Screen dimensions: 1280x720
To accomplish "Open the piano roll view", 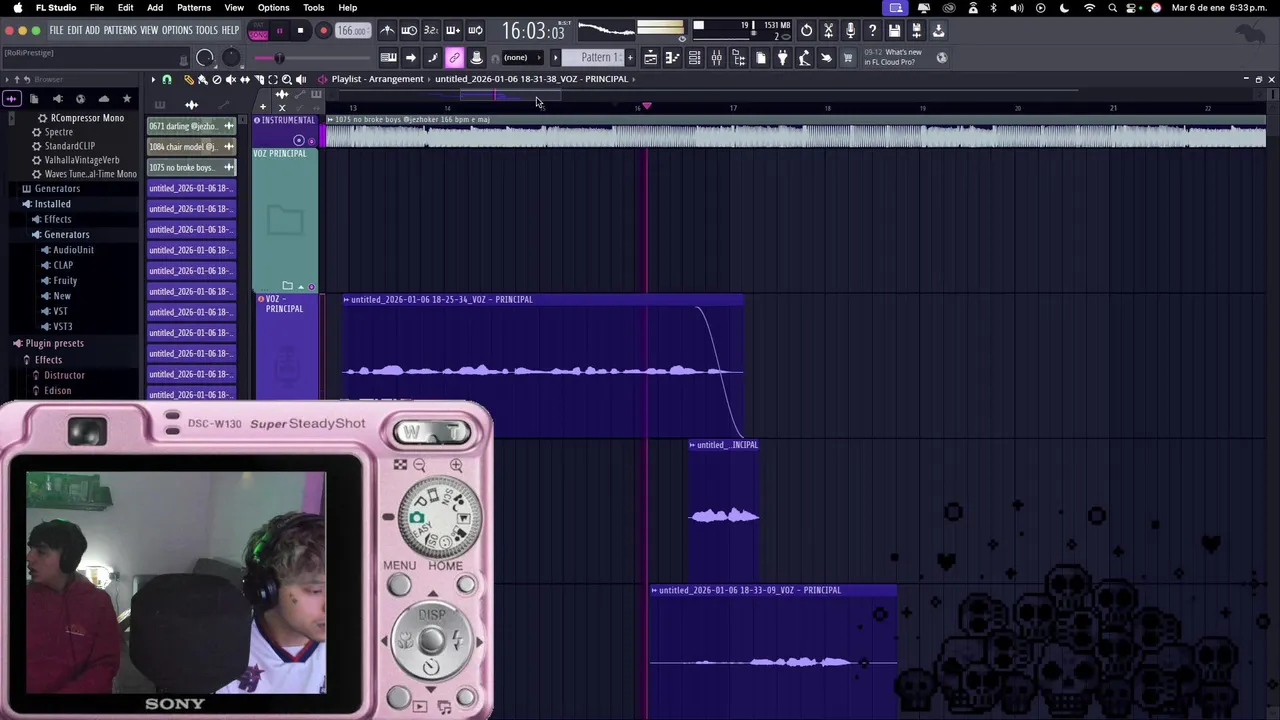I will [x=672, y=57].
